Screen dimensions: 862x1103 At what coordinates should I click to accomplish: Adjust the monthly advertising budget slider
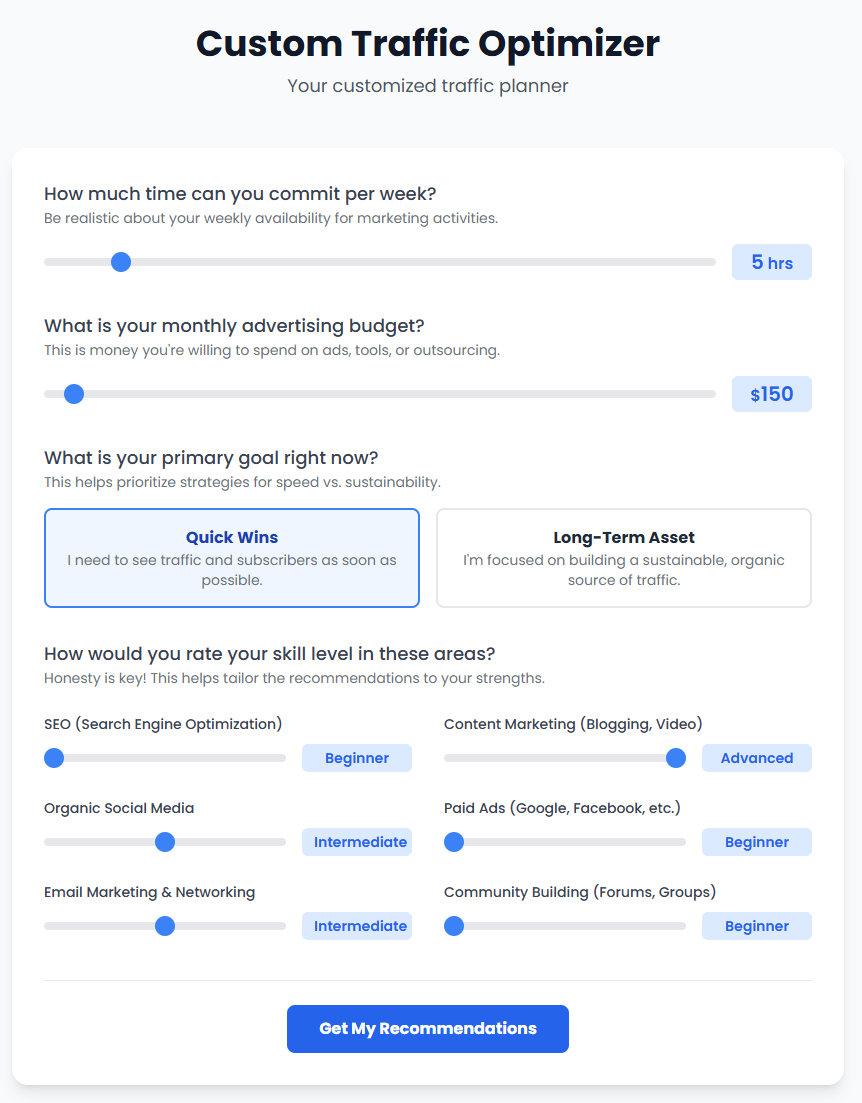(73, 393)
